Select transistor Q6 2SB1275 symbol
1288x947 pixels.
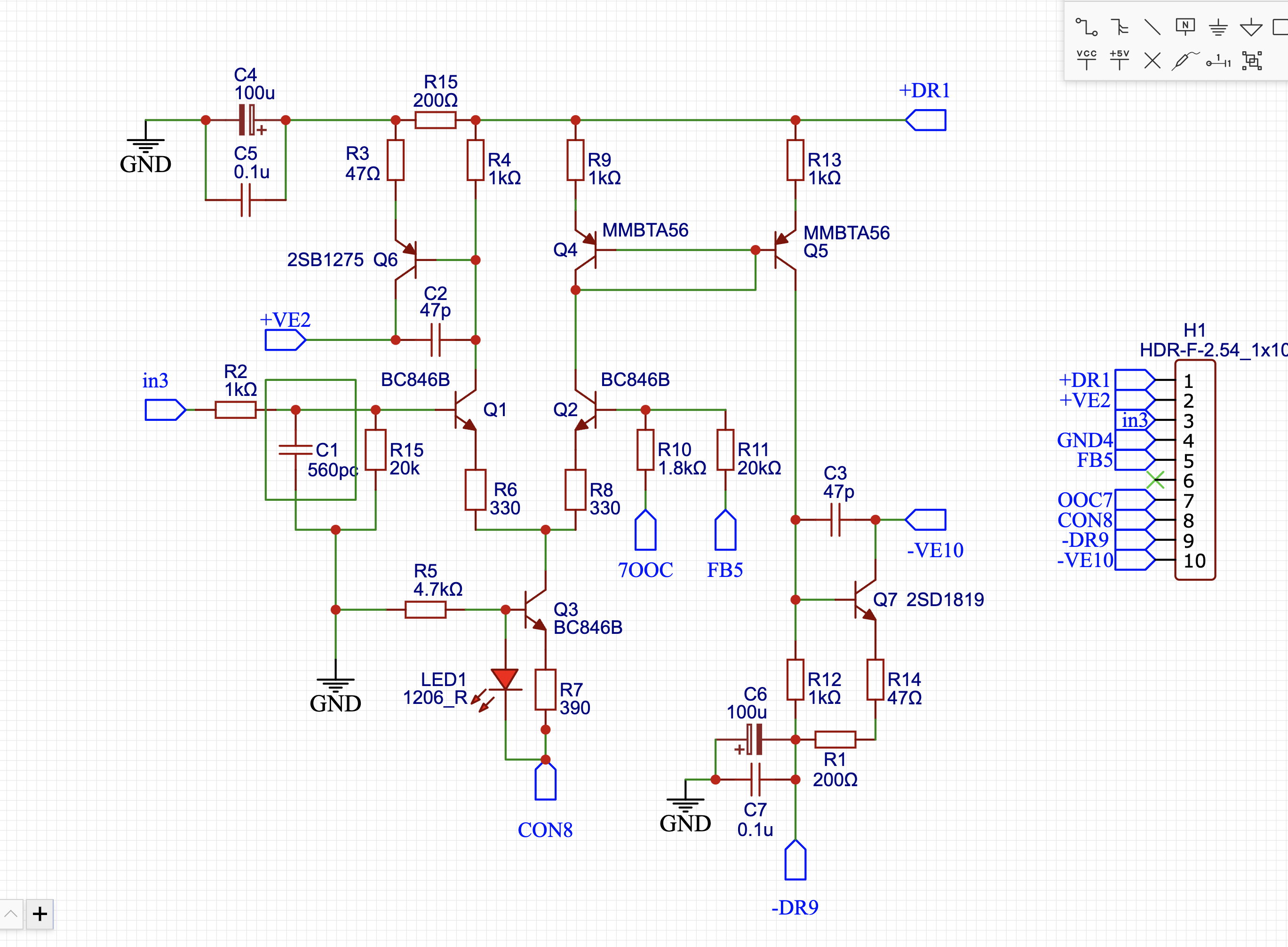[410, 260]
